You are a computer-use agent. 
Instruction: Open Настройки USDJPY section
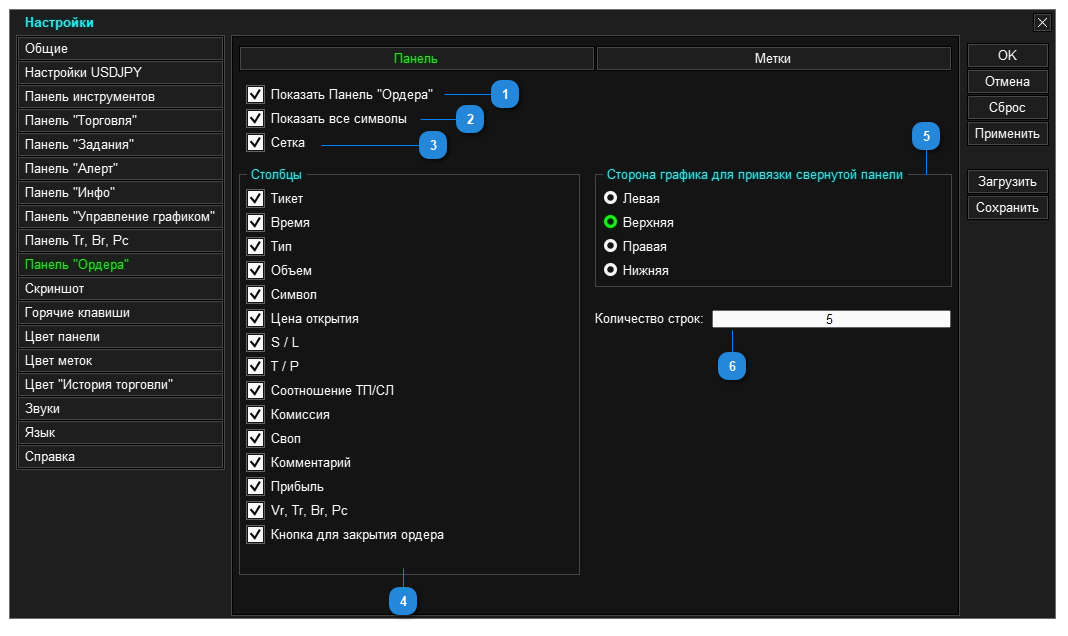pos(121,72)
